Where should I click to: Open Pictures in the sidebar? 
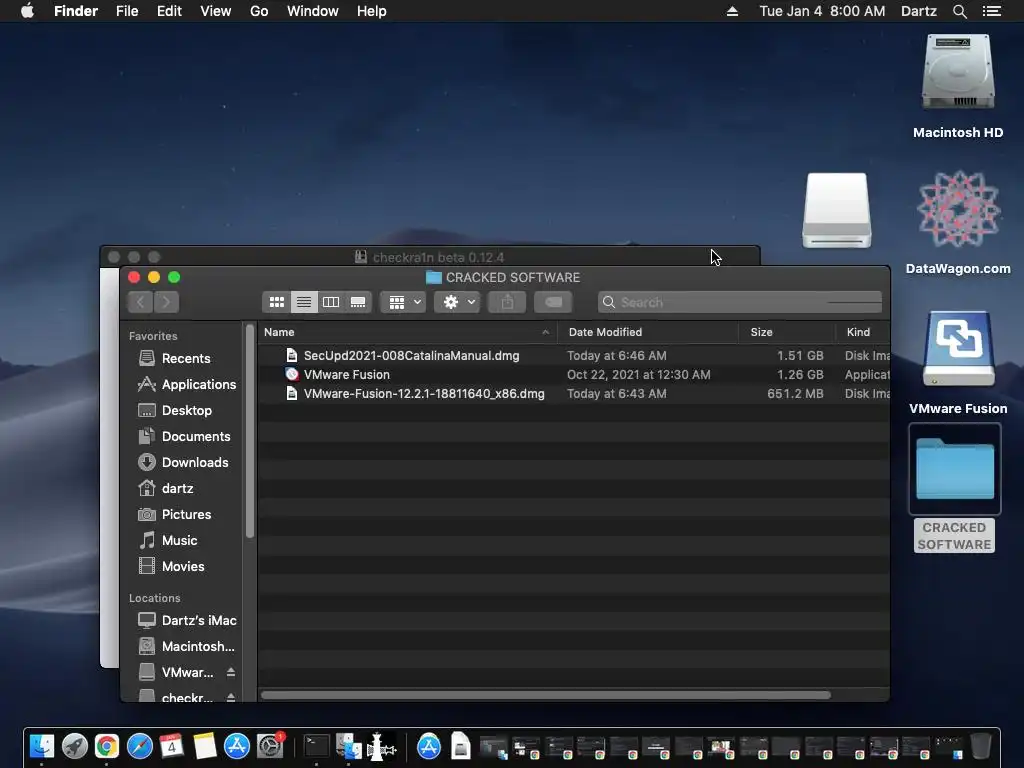pos(186,515)
